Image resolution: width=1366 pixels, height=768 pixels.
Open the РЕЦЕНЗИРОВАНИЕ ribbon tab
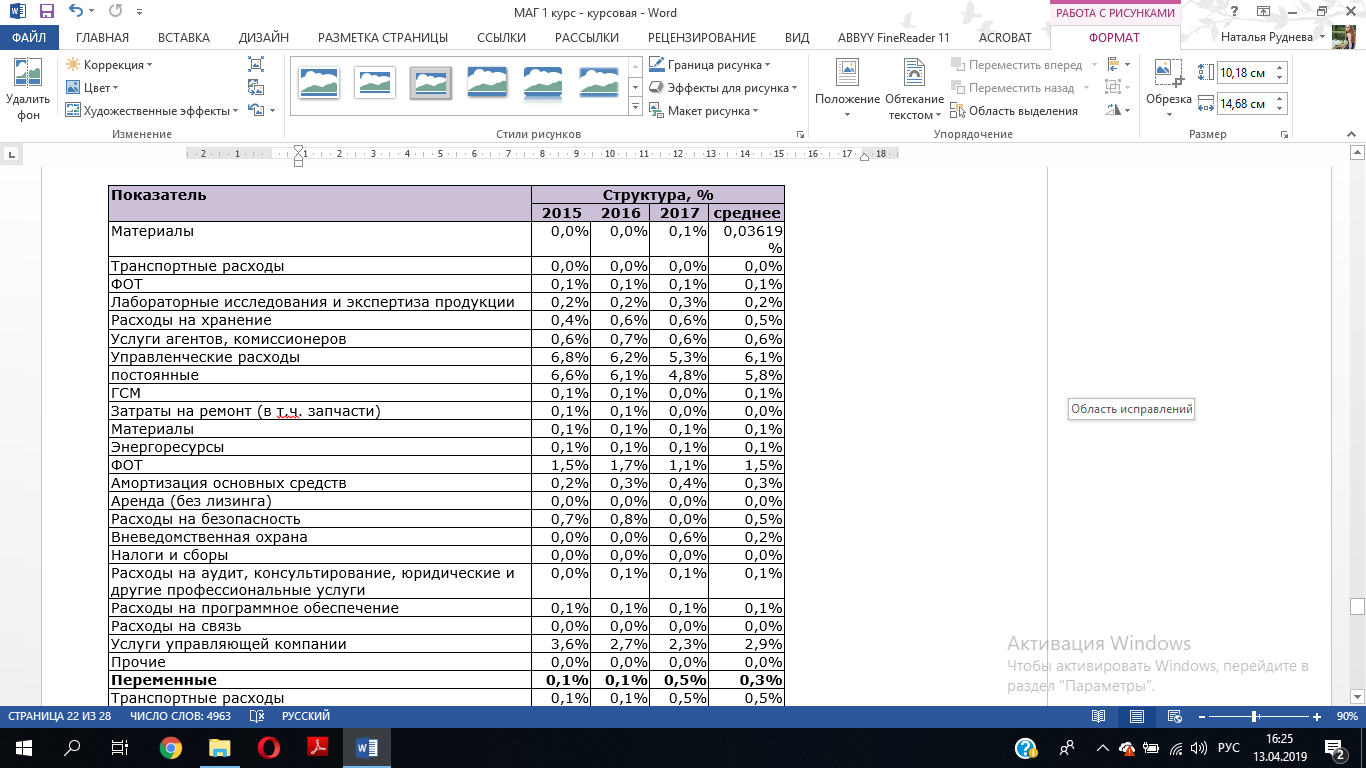tap(701, 38)
